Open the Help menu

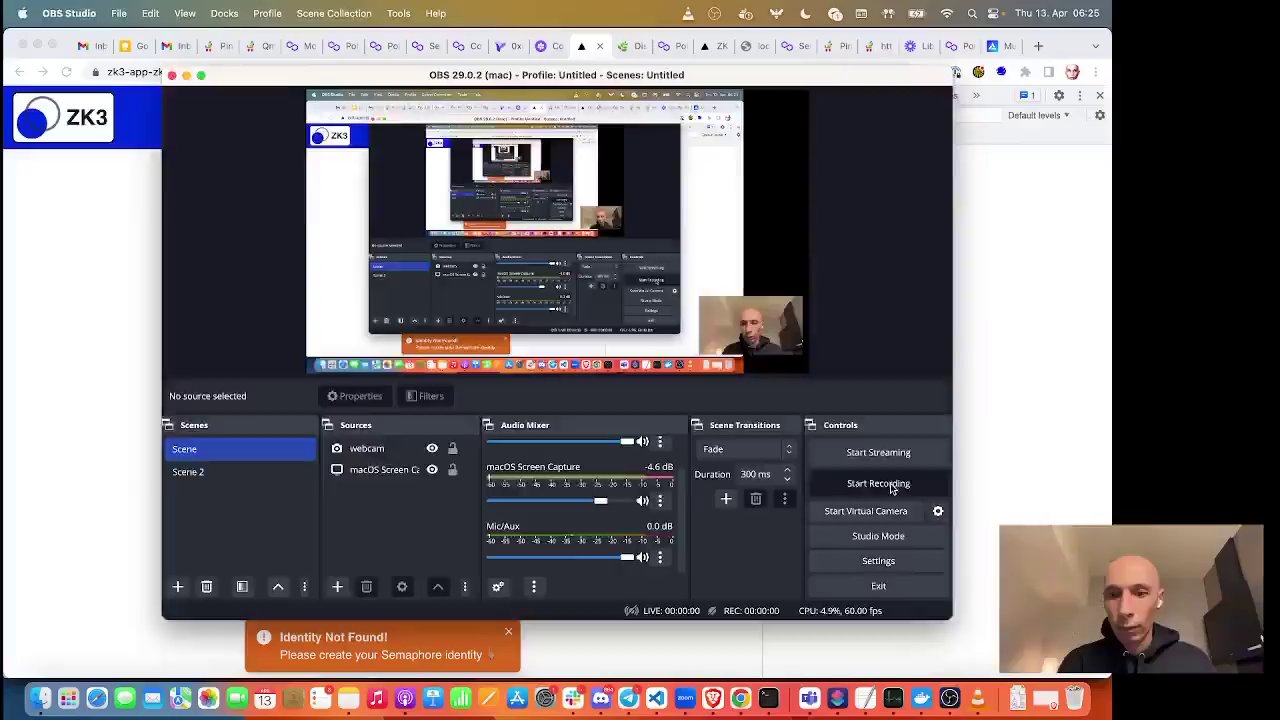click(435, 13)
